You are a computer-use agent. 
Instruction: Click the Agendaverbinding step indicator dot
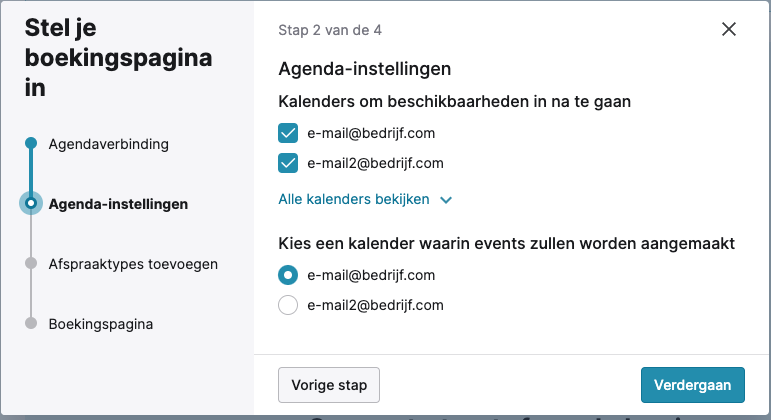[x=31, y=143]
